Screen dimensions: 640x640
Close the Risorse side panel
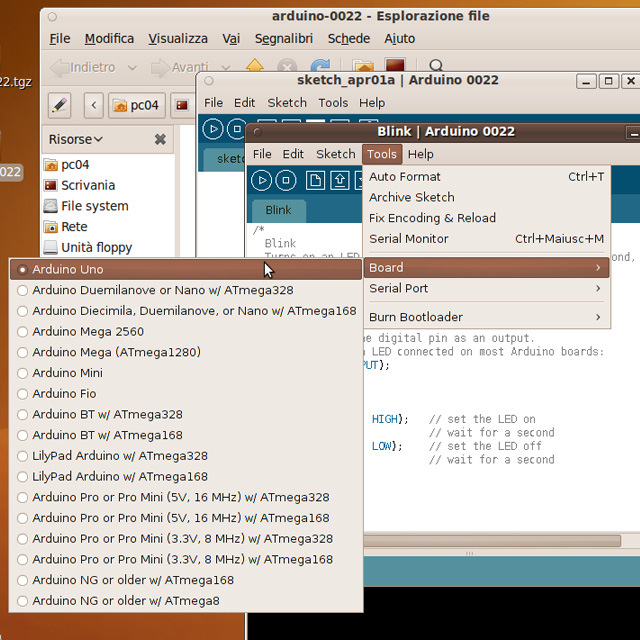pyautogui.click(x=160, y=139)
